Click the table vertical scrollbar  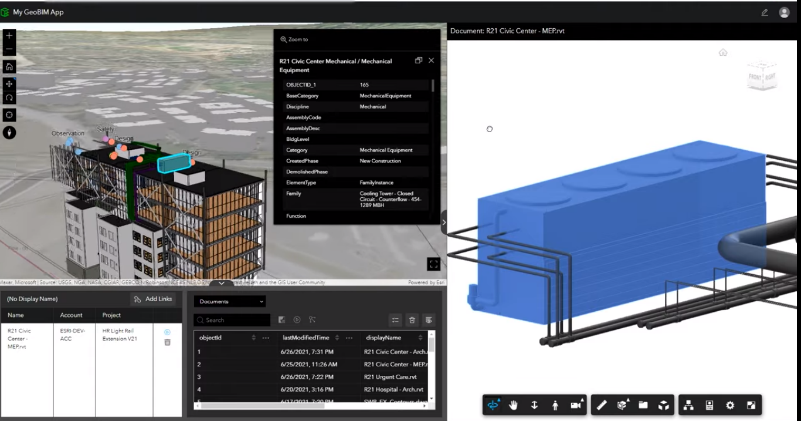pos(432,344)
